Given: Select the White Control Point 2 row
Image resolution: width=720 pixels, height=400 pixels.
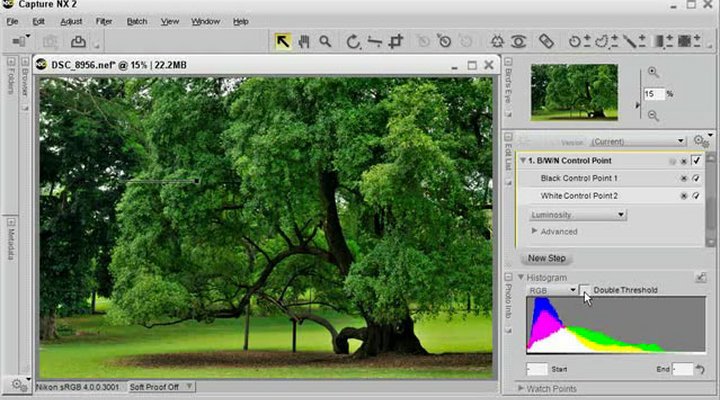Looking at the screenshot, I should click(x=611, y=196).
